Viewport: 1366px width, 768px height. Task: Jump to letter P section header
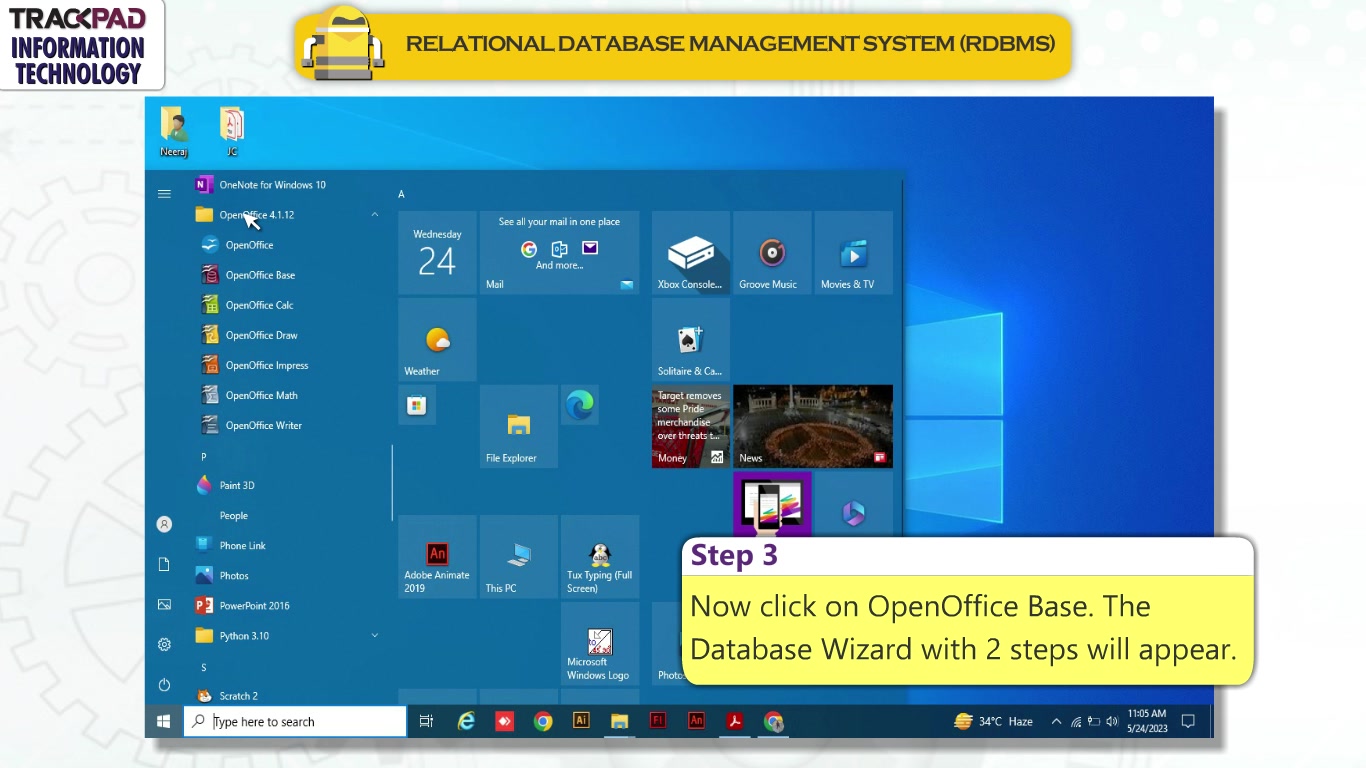pos(203,456)
